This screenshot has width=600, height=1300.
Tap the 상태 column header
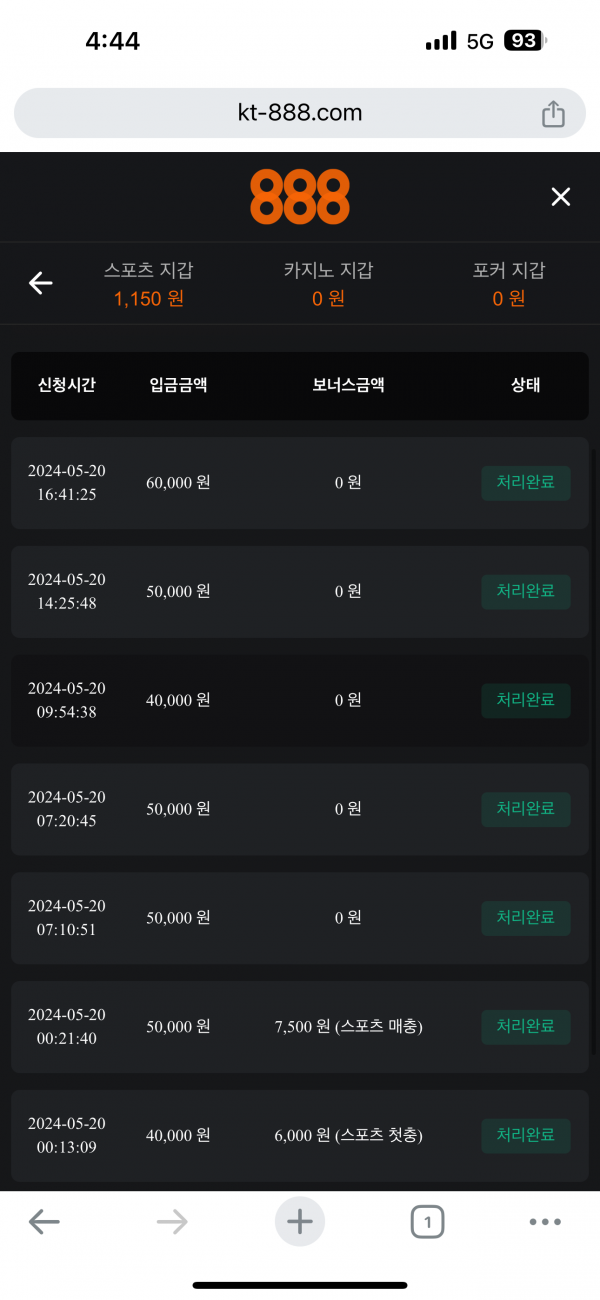point(526,385)
